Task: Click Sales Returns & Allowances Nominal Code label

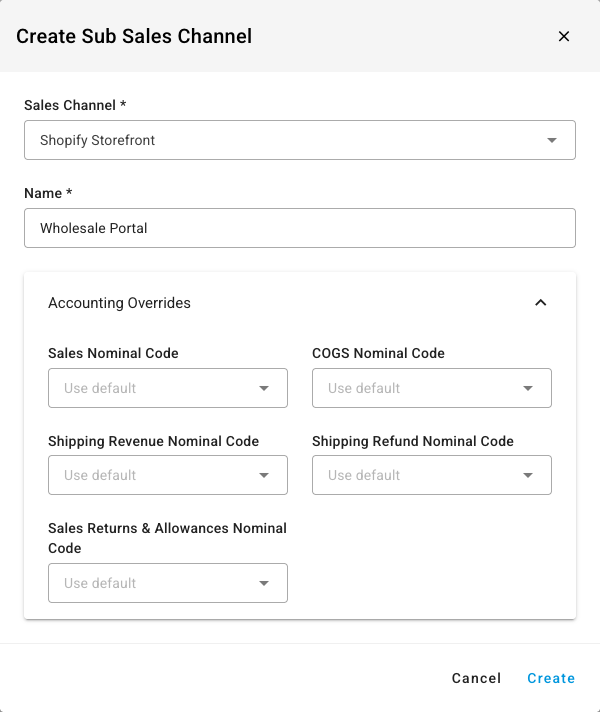Action: click(167, 538)
